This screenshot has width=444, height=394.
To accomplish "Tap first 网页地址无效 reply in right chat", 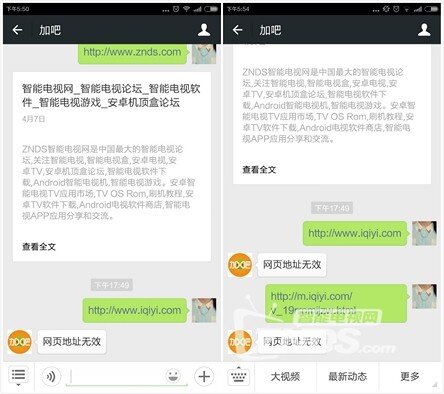I will point(292,265).
